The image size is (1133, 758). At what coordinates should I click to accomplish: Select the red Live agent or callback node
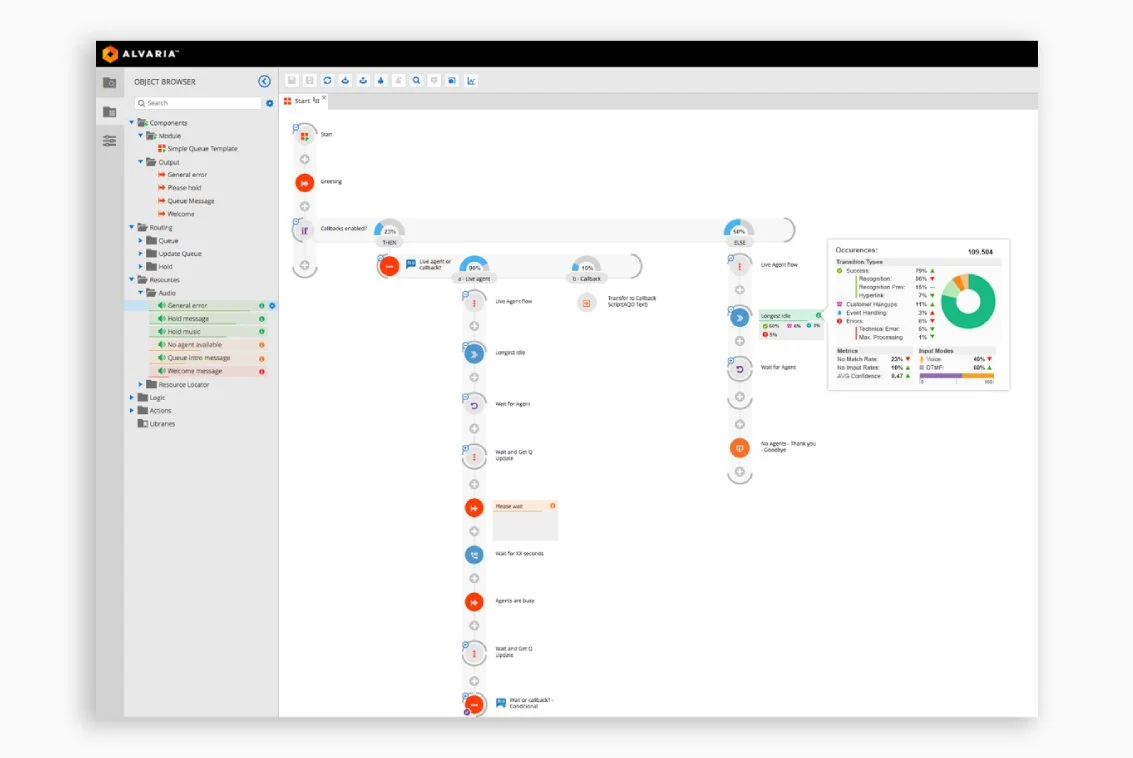pos(389,266)
